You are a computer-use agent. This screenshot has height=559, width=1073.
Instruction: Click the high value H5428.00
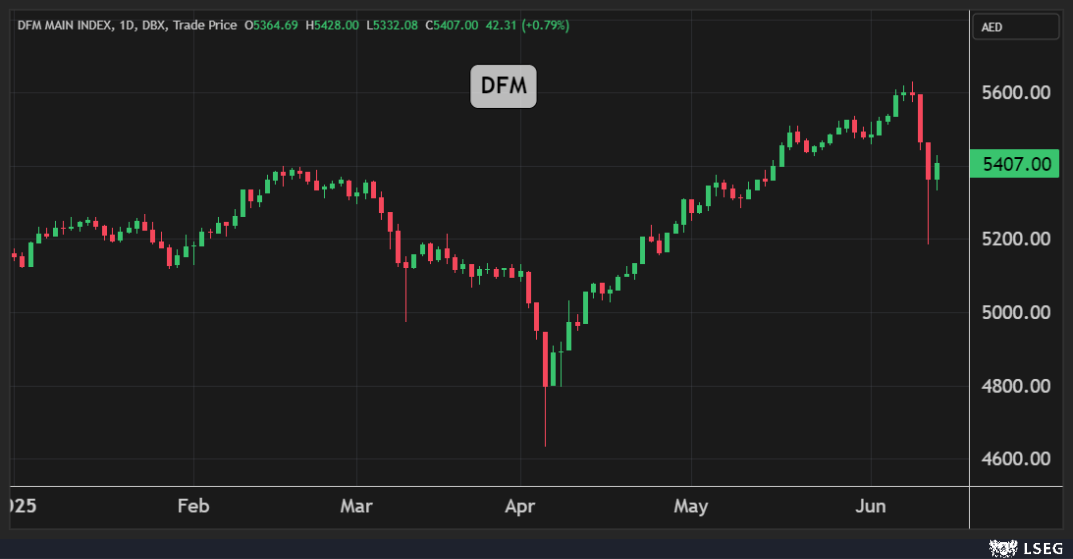(x=332, y=25)
